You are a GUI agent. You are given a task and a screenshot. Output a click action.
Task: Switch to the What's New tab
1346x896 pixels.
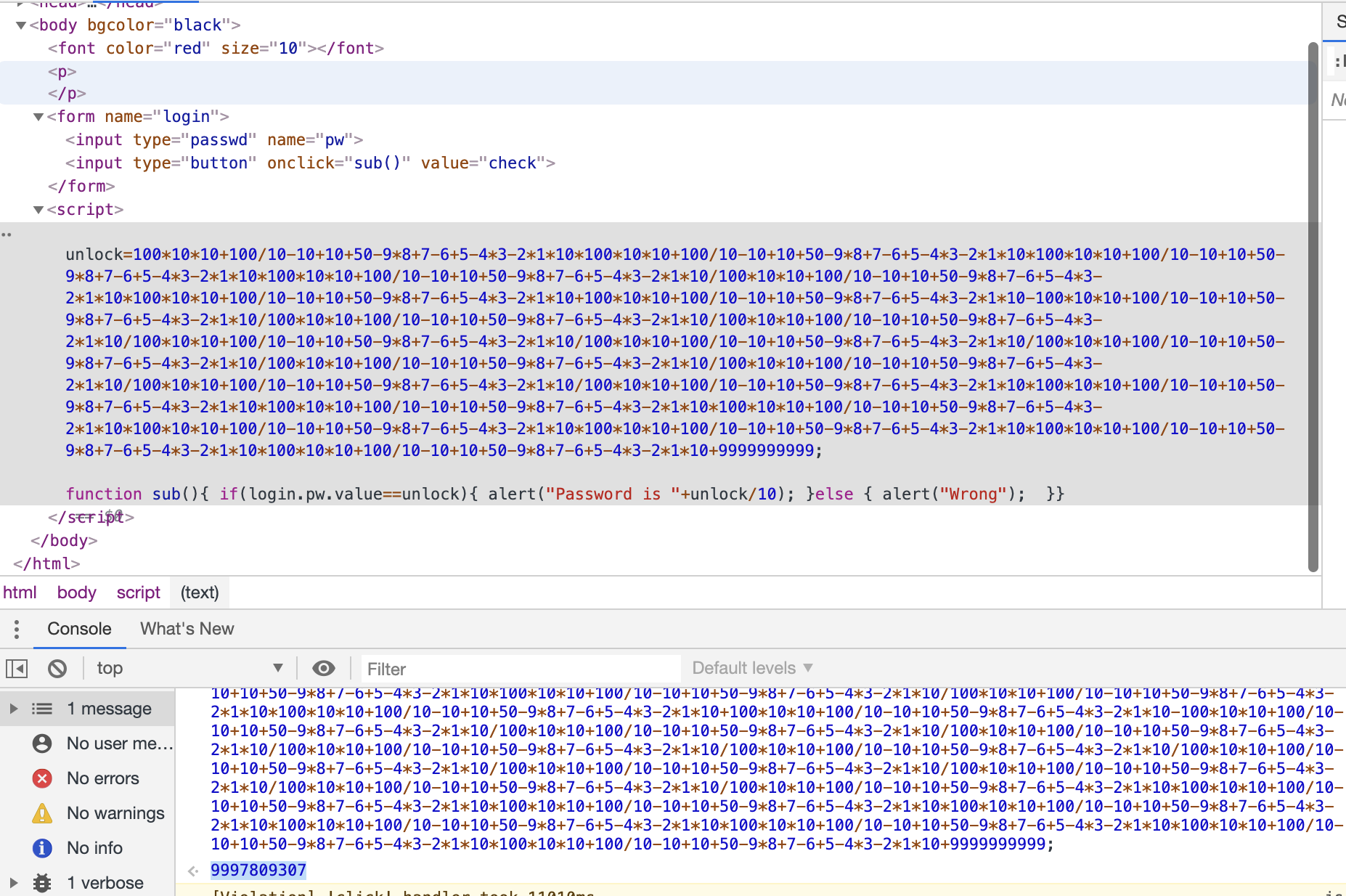click(x=187, y=629)
